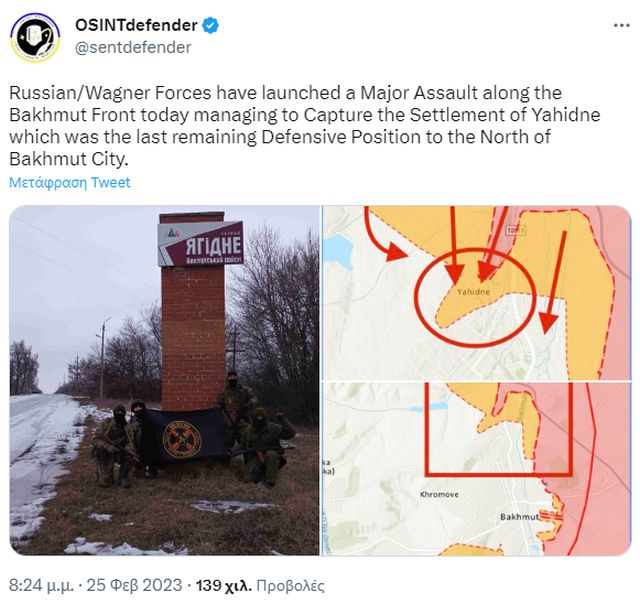
Task: Click the 8:24 μ.μ. timestamp
Action: (x=41, y=585)
